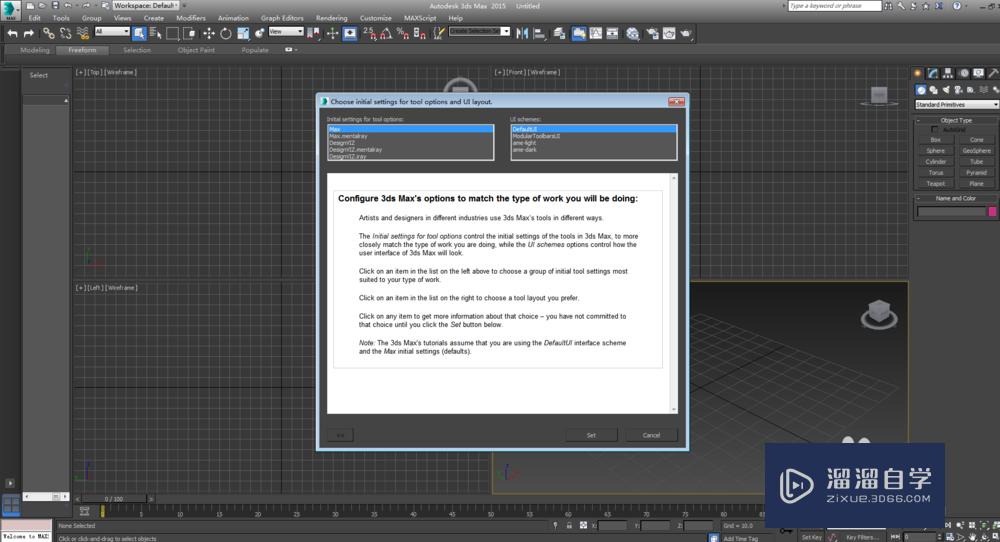
Task: Toggle Window/Crossing selection mode
Action: coord(190,33)
